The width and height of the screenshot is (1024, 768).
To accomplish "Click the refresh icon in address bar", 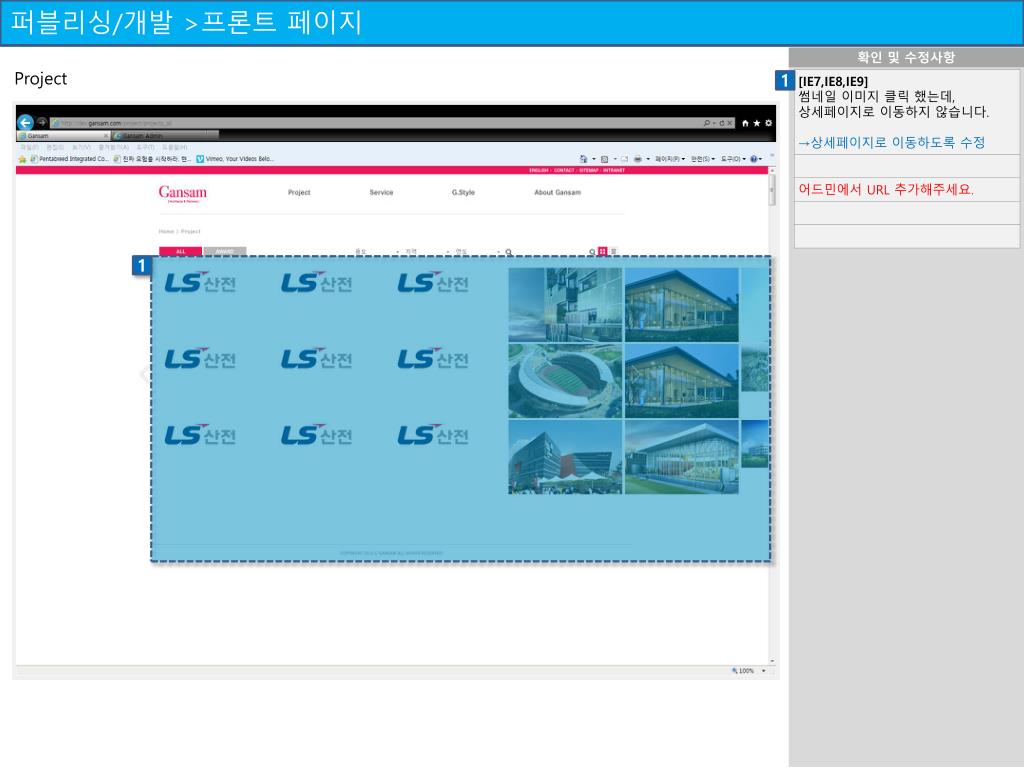I will pos(722,123).
